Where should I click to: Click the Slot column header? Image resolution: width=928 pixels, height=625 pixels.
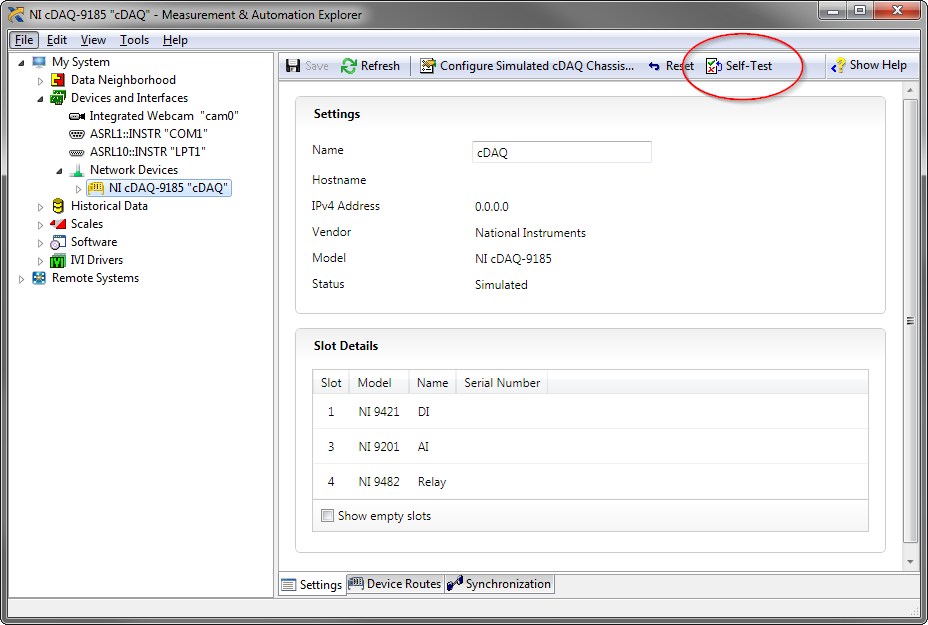pos(331,382)
